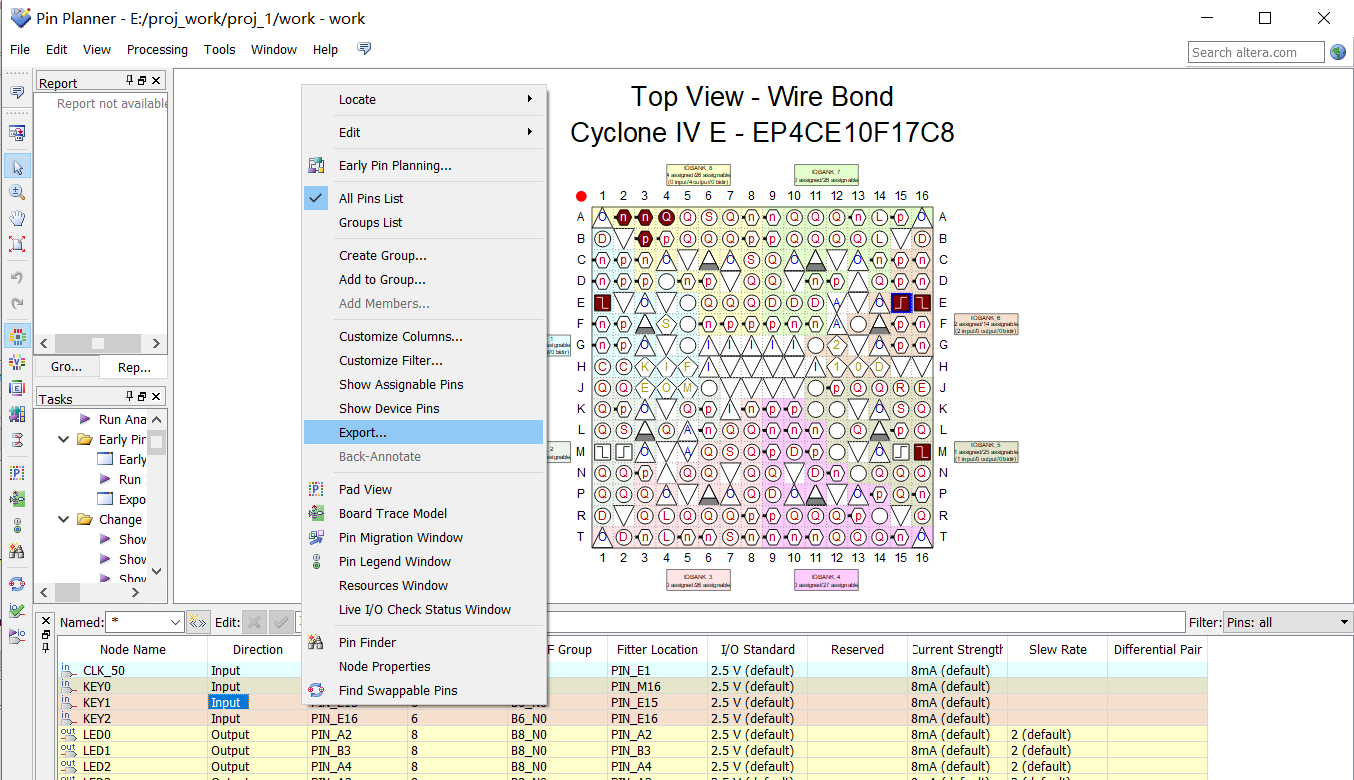The image size is (1354, 780).
Task: Click the LED0 node name cell
Action: coord(133,734)
